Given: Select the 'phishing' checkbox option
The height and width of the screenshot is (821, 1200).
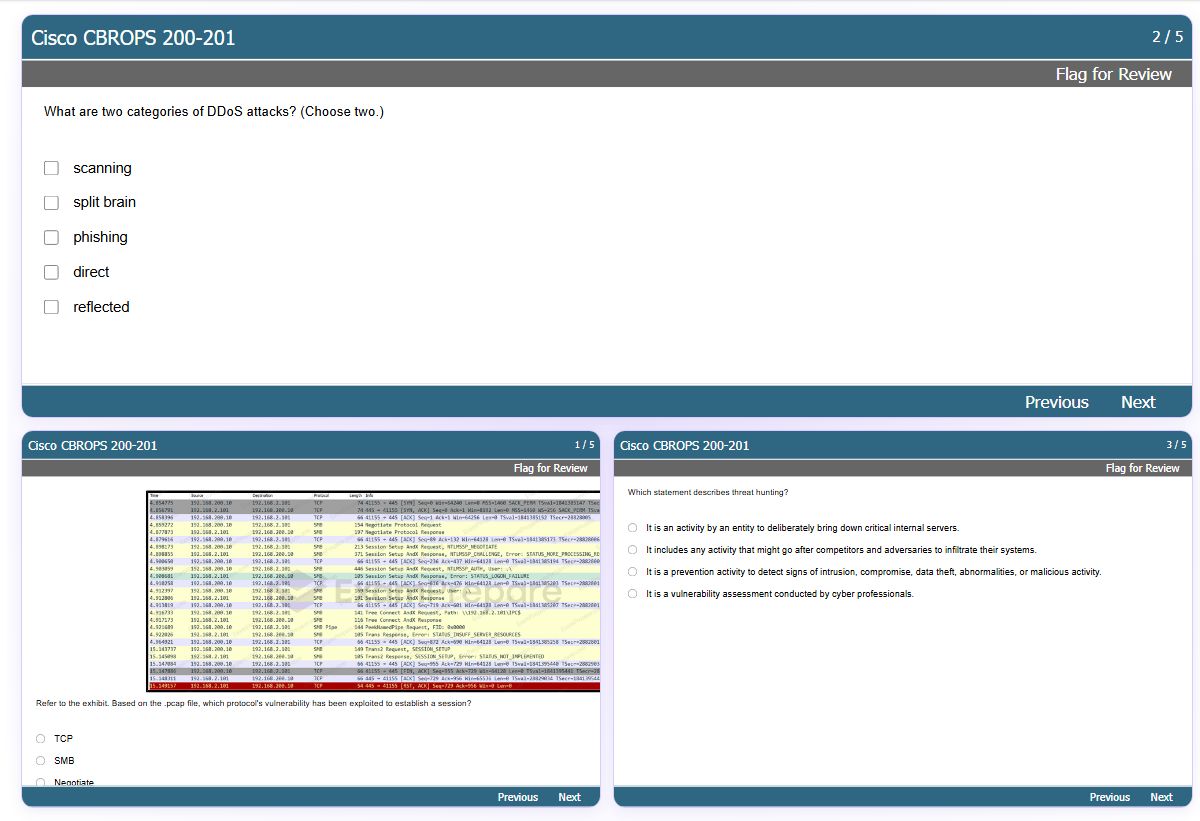Looking at the screenshot, I should coord(51,238).
